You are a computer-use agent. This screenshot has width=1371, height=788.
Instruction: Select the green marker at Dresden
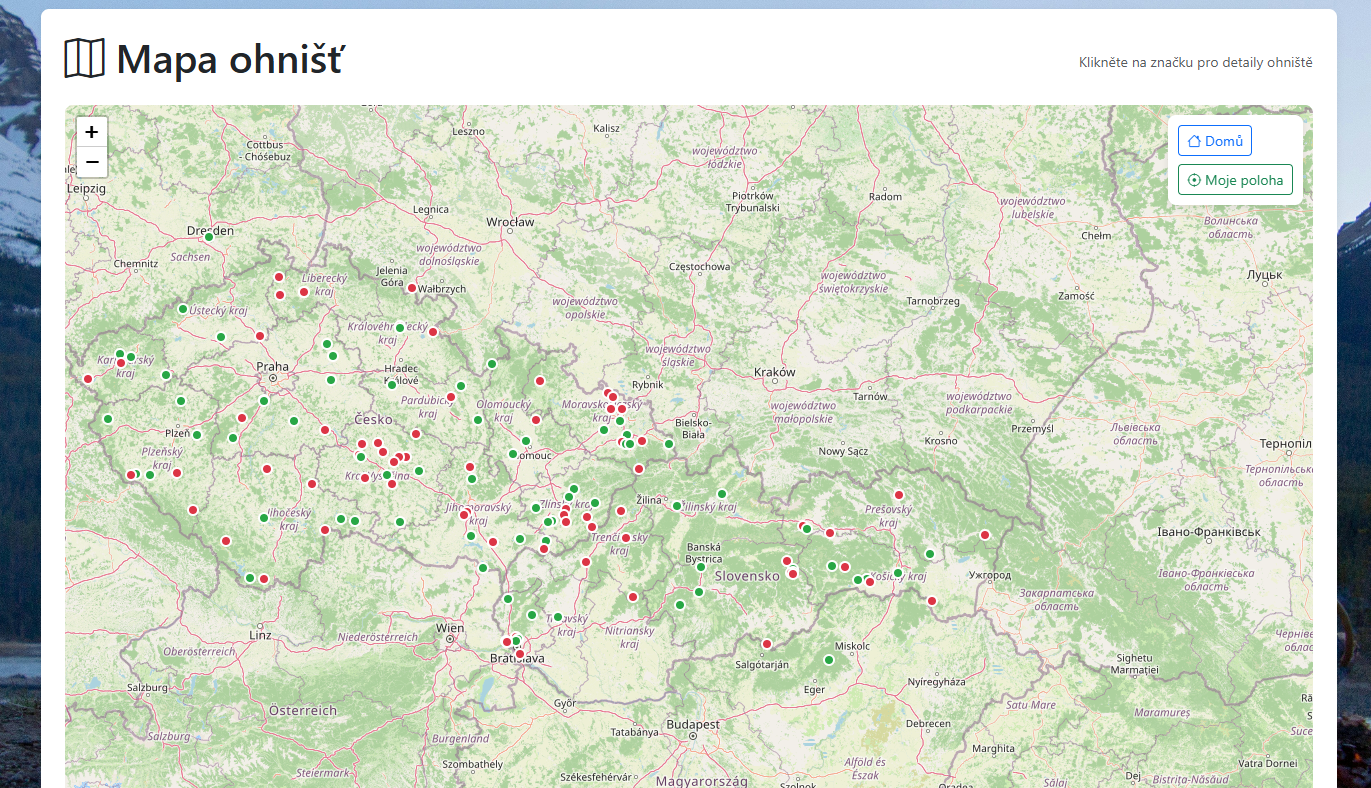point(209,237)
